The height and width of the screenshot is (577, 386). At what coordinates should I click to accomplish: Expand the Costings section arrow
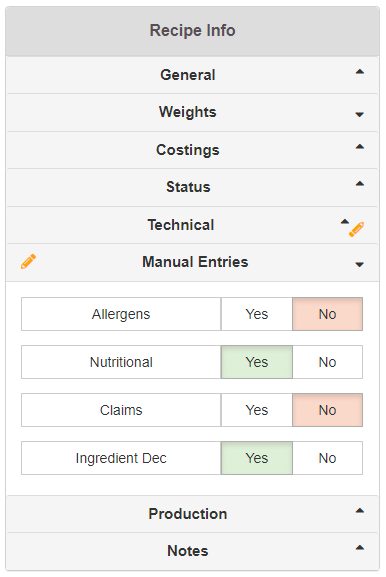tap(360, 146)
